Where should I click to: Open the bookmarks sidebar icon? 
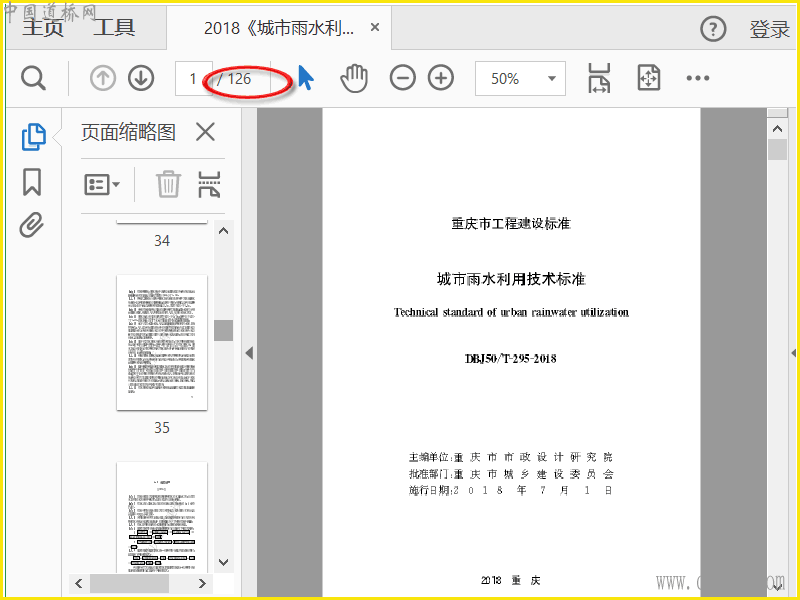pos(32,182)
